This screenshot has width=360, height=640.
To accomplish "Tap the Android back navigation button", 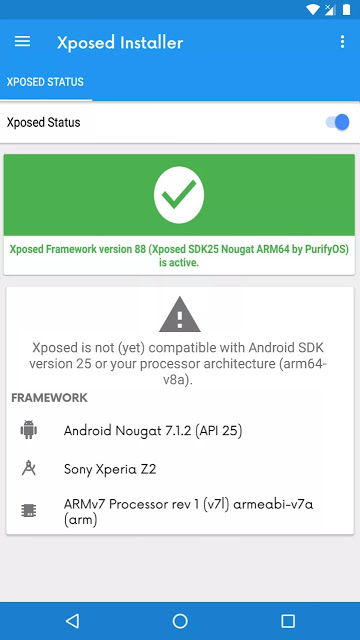I will coord(72,621).
